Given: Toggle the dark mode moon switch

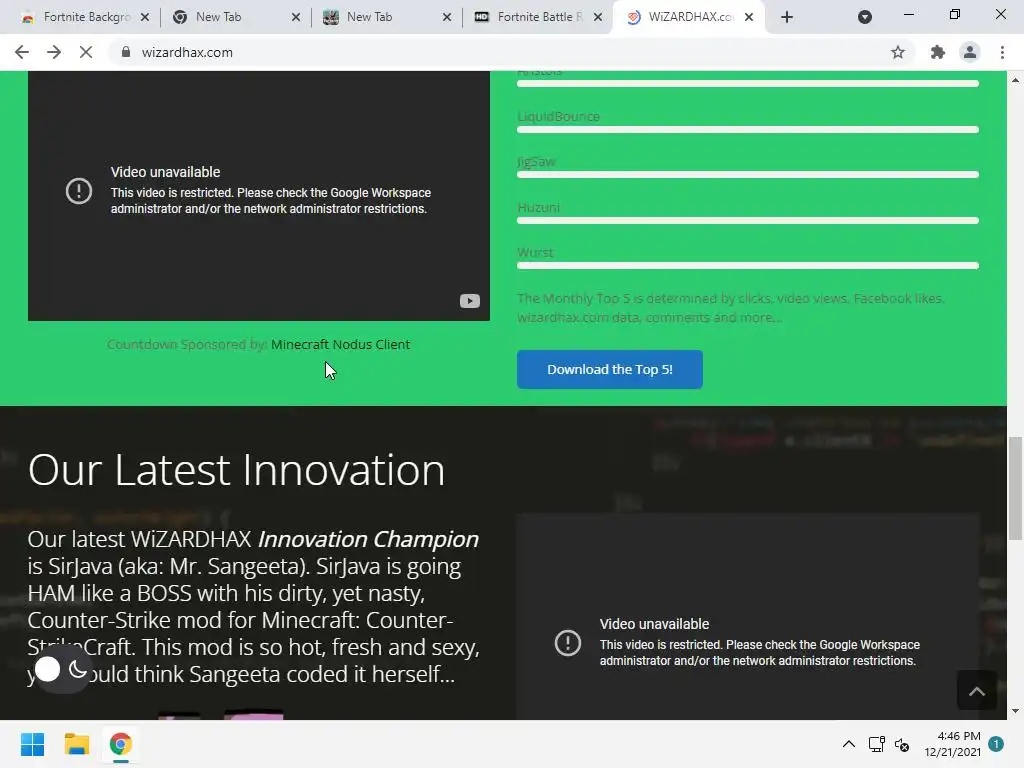Looking at the screenshot, I should click(63, 669).
